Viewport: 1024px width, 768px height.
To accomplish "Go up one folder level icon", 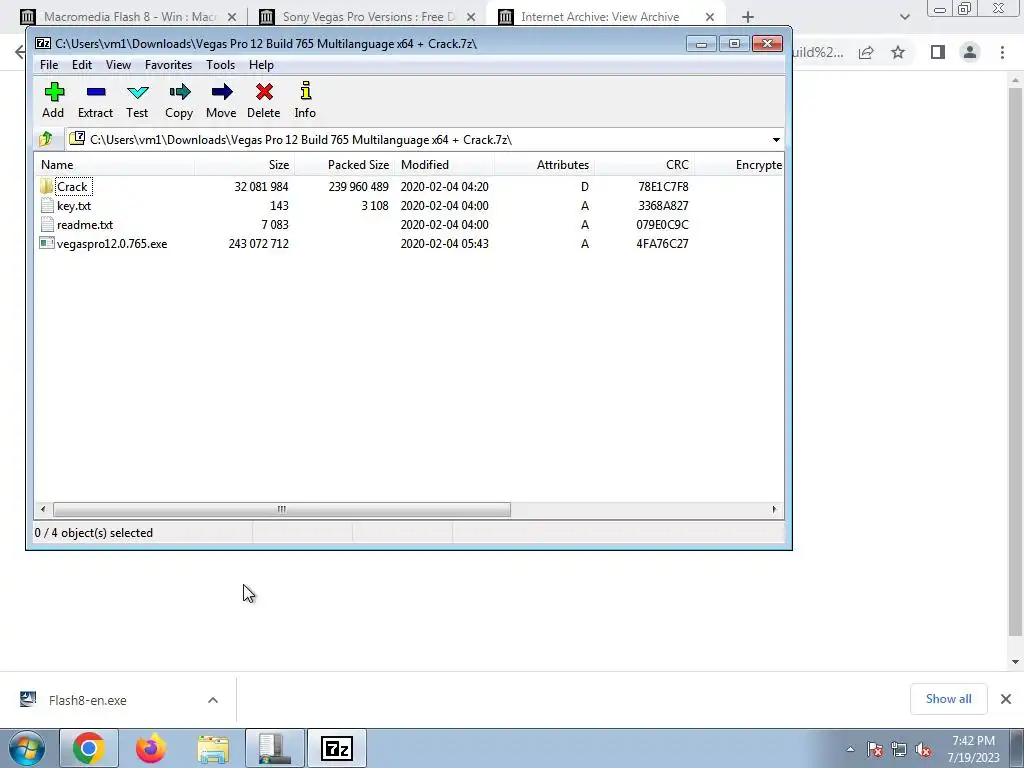I will point(46,139).
